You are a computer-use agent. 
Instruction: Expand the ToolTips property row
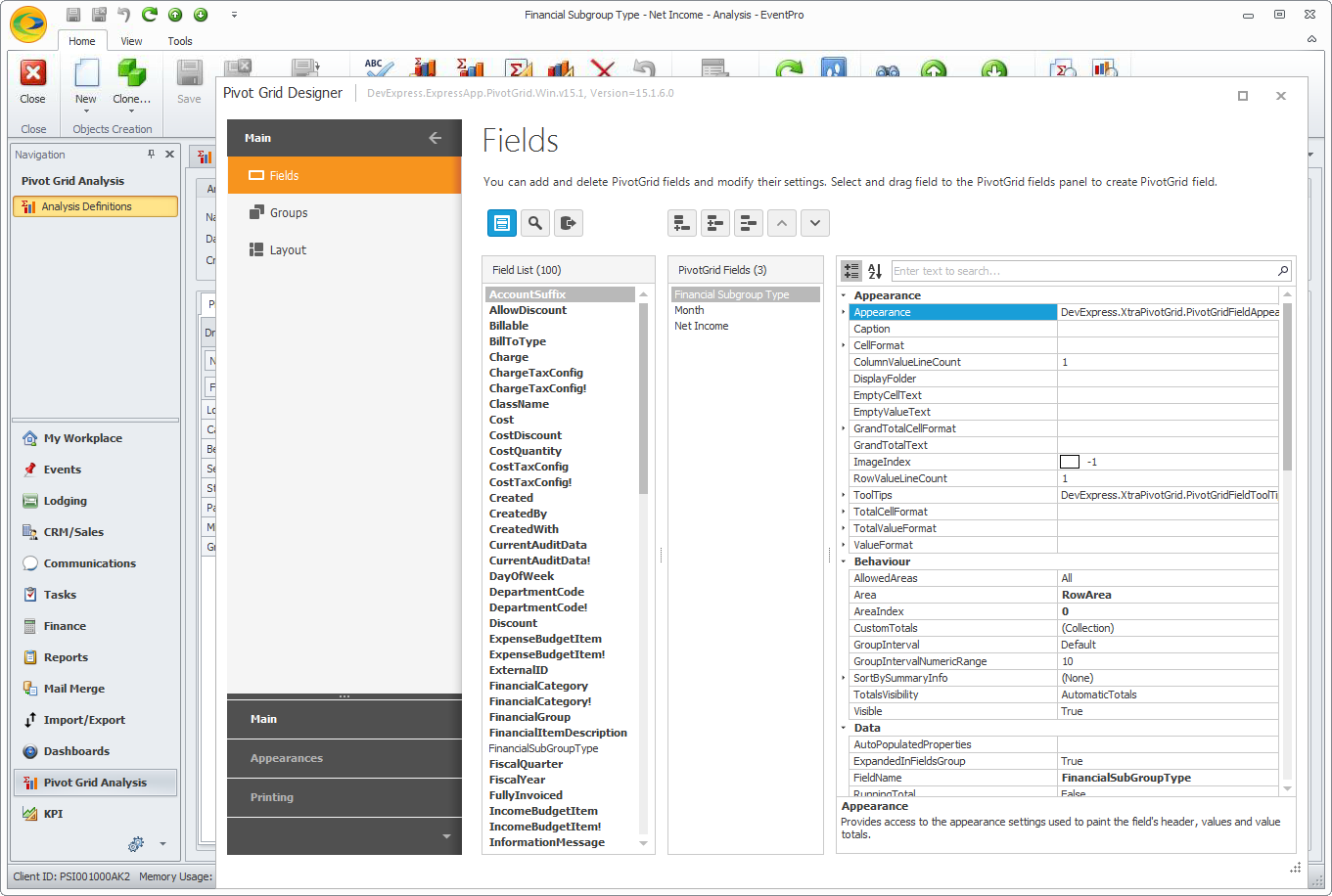pos(844,495)
